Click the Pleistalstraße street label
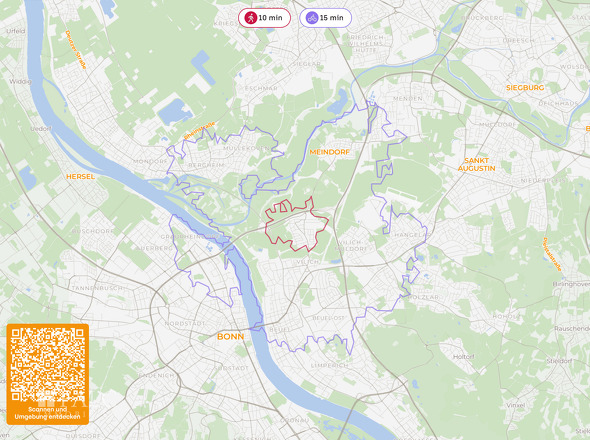This screenshot has width=590, height=440. [x=552, y=254]
